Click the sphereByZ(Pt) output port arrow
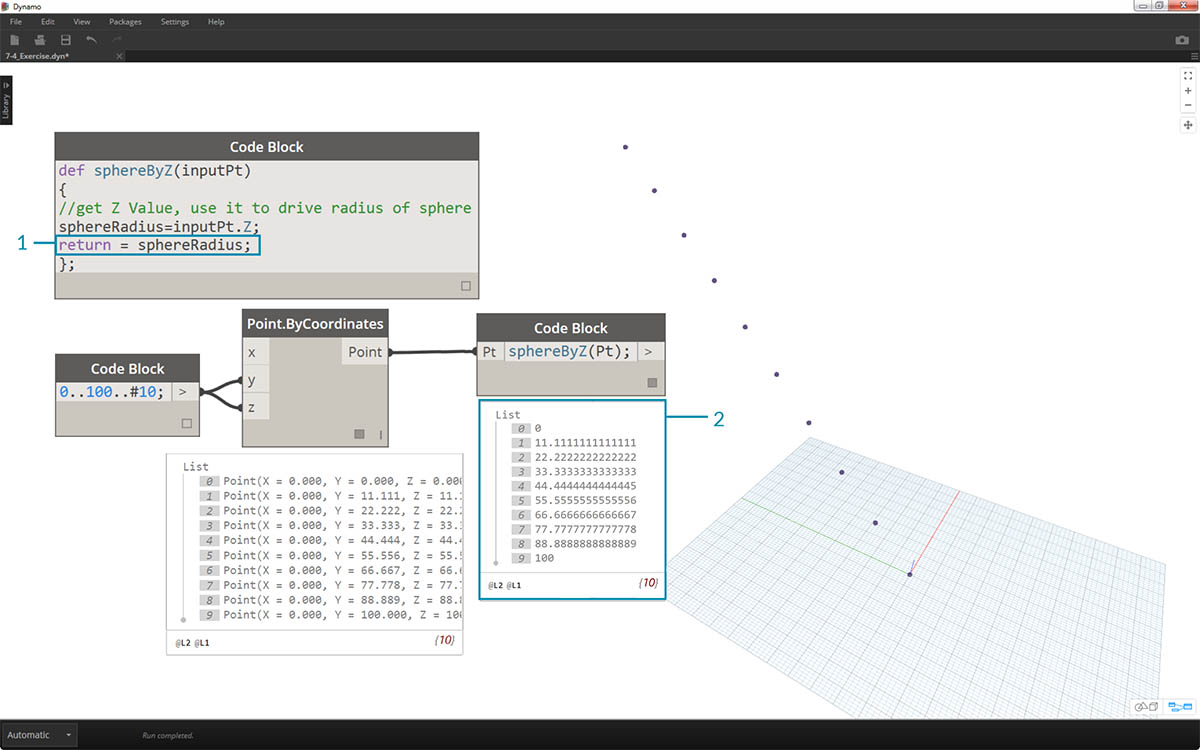Image resolution: width=1200 pixels, height=750 pixels. click(x=649, y=352)
